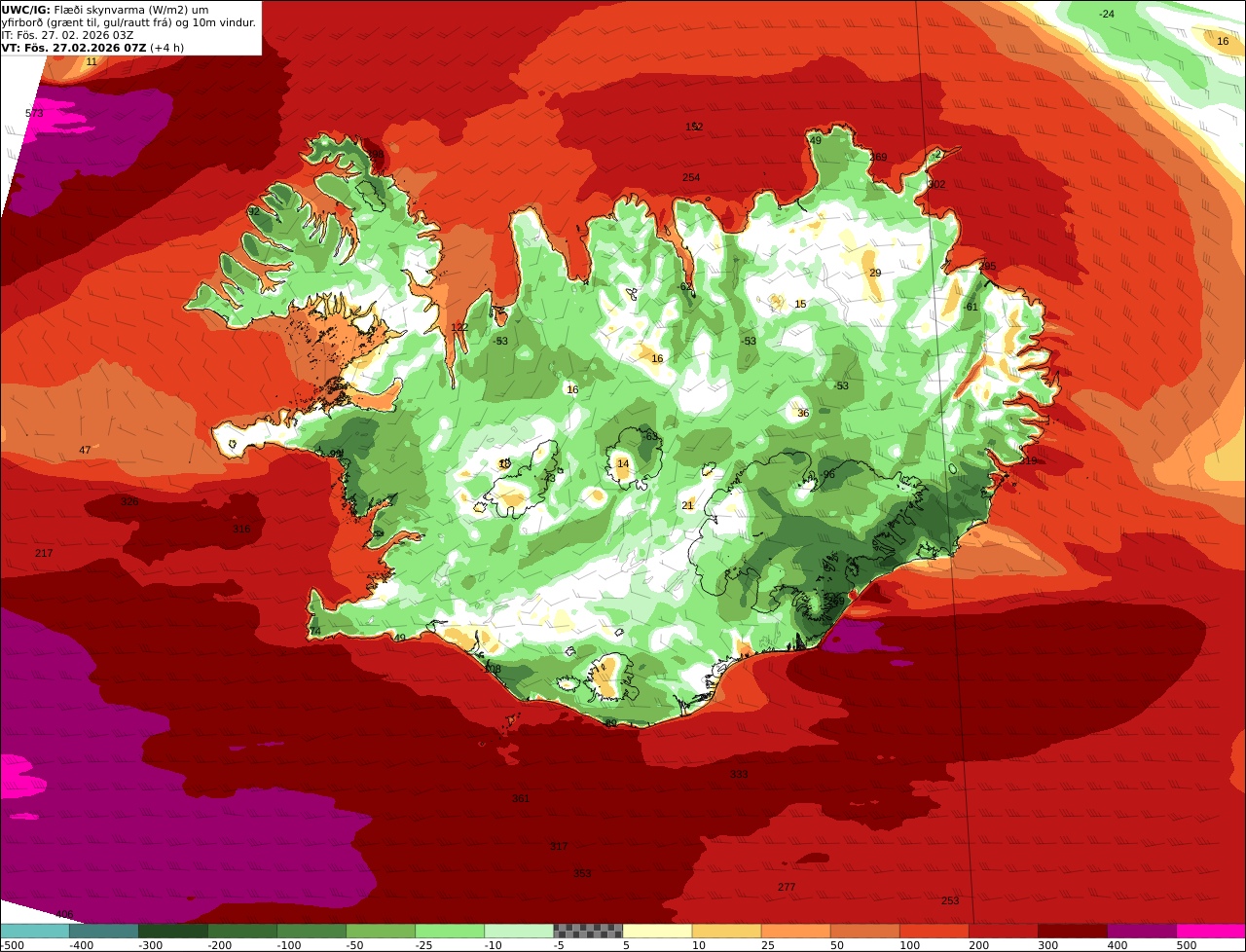The height and width of the screenshot is (952, 1246).
Task: Select the yellow-orange 10 to 25 swatch
Action: pyautogui.click(x=726, y=931)
